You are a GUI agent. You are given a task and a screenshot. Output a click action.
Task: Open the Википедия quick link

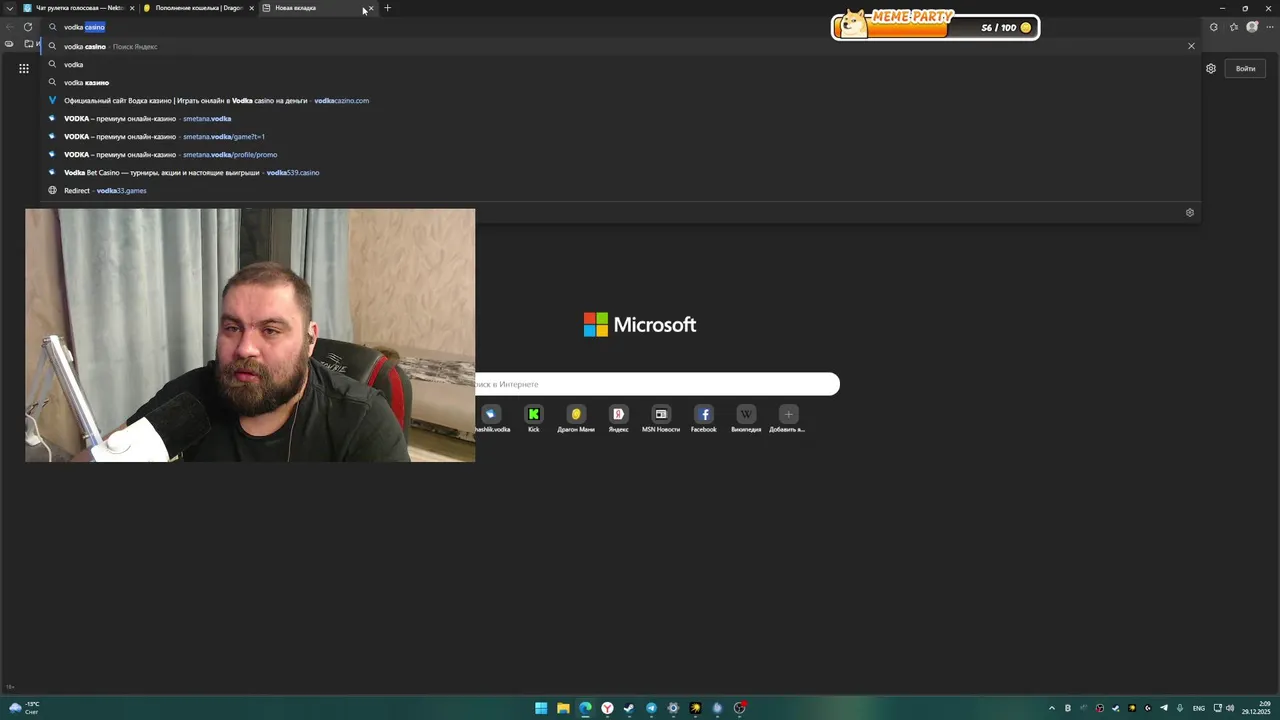point(746,419)
